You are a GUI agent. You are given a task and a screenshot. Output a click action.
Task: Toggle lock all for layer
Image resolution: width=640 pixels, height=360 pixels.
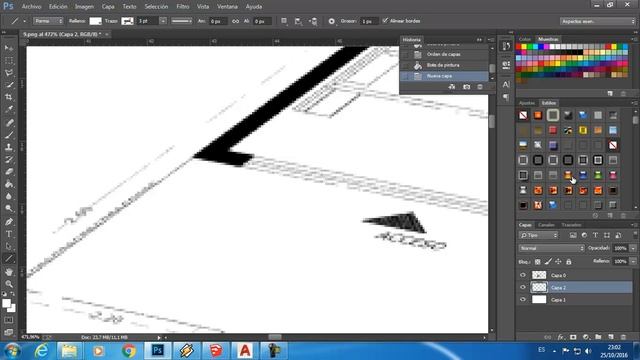click(569, 262)
